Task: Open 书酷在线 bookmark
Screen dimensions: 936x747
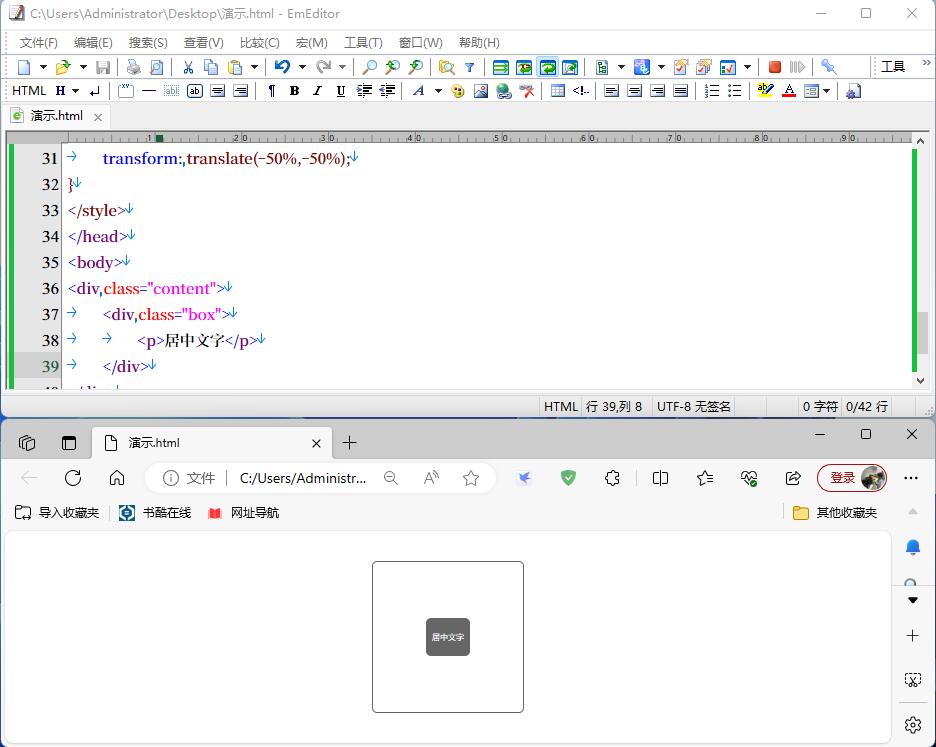Action: (155, 512)
